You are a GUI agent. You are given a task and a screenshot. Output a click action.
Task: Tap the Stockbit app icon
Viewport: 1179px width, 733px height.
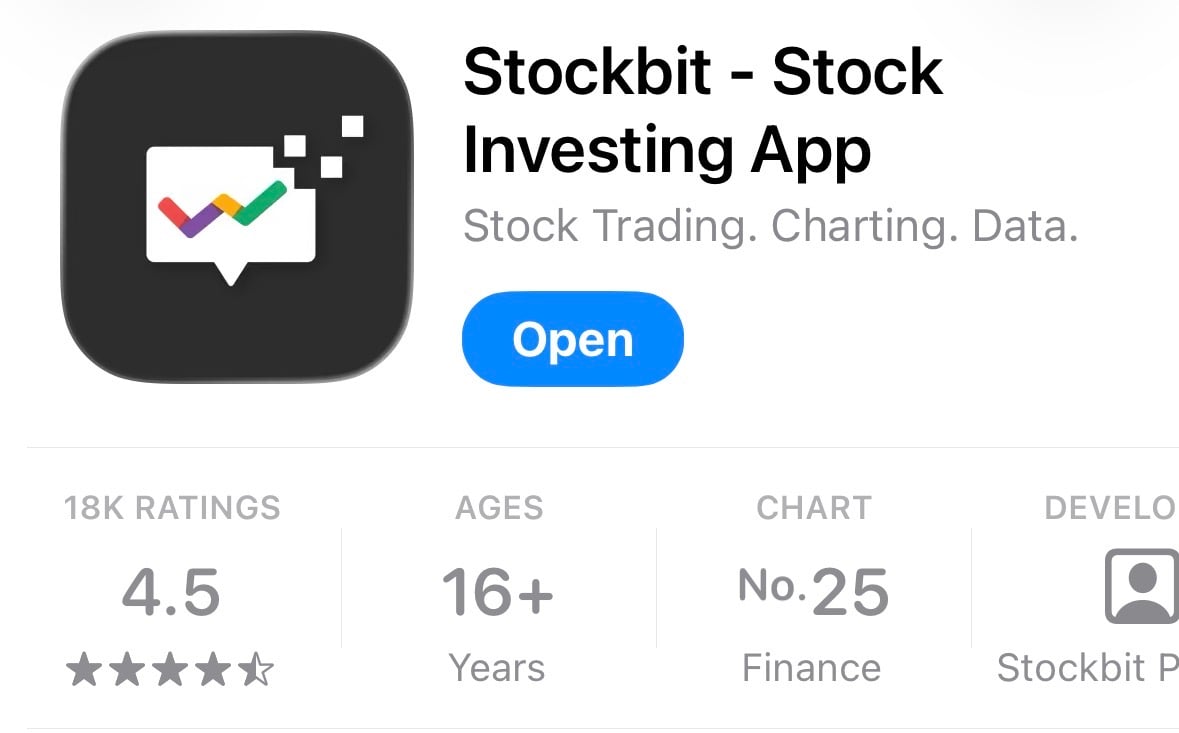click(x=237, y=206)
